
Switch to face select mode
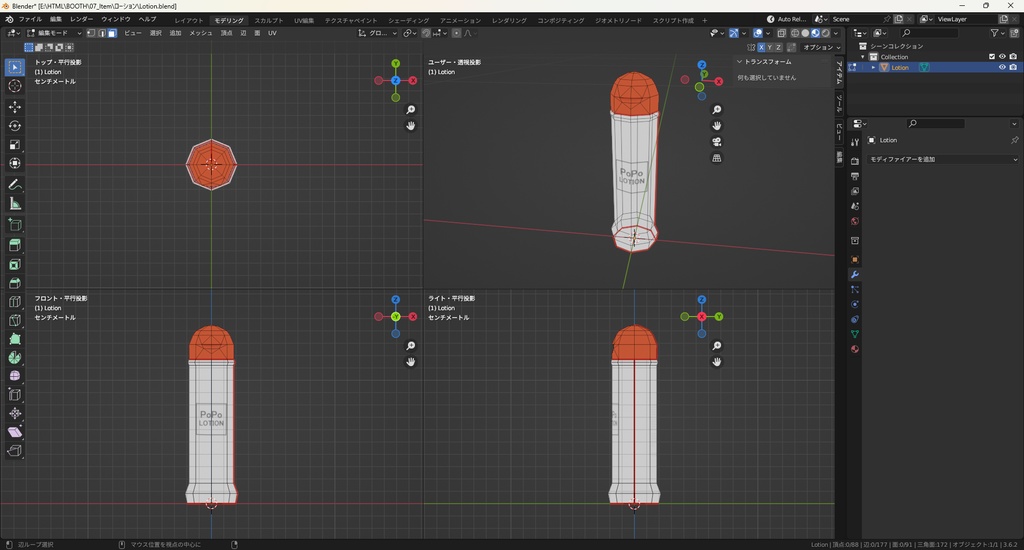tap(112, 33)
